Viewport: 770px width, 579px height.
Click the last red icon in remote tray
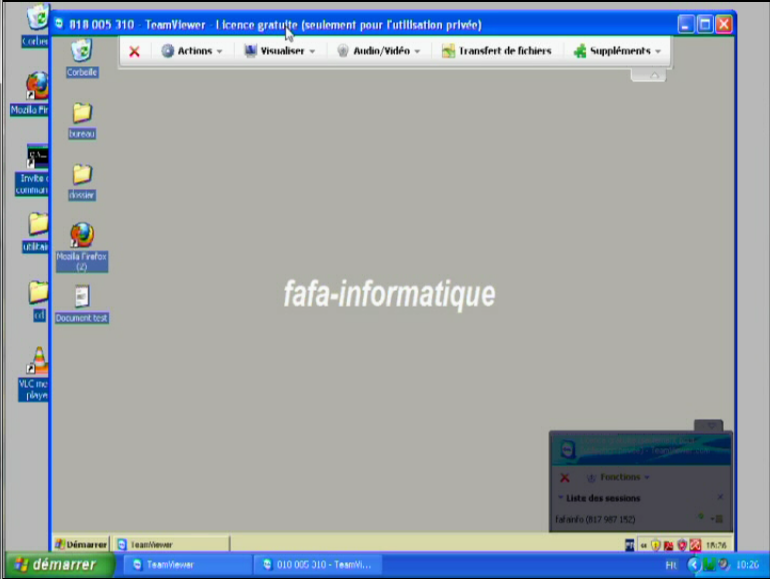(x=695, y=545)
